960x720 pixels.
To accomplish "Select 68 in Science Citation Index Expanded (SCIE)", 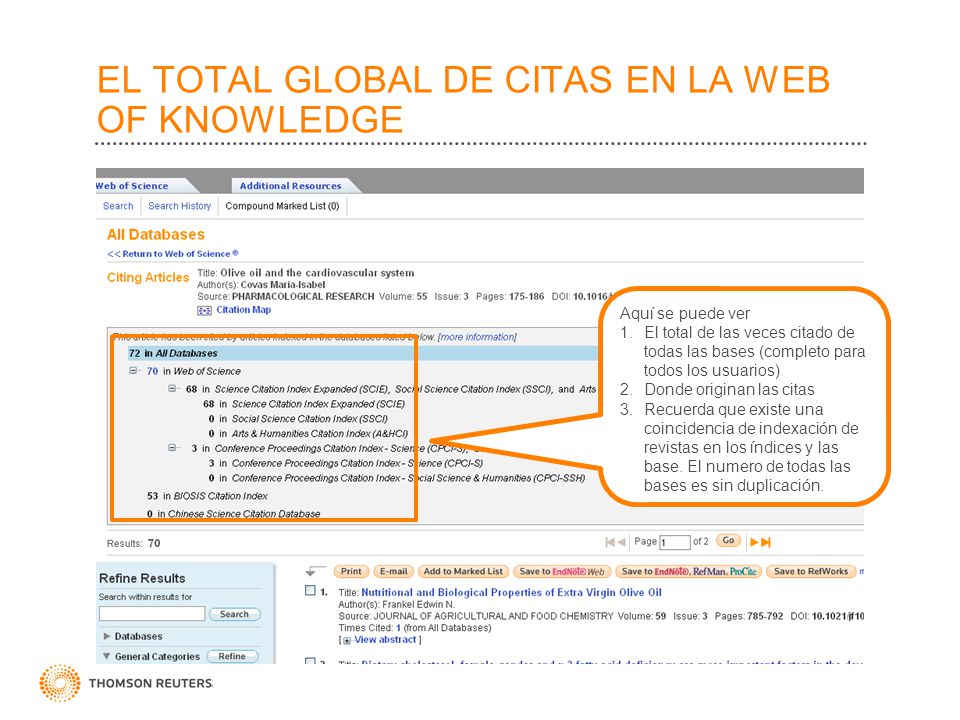I will (x=304, y=404).
